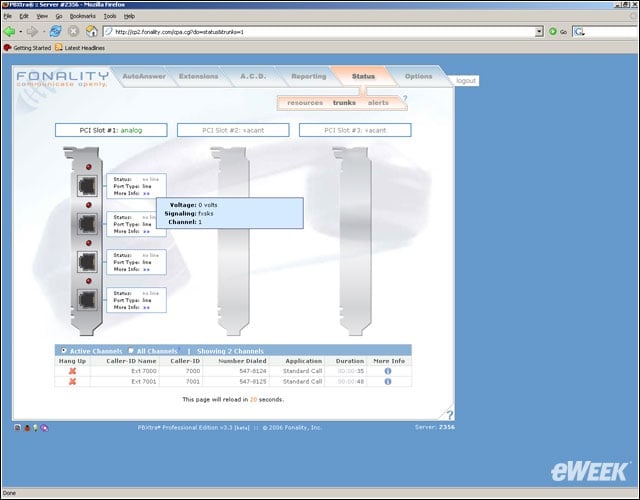640x500 pixels.
Task: Open the View menu
Action: [x=42, y=16]
